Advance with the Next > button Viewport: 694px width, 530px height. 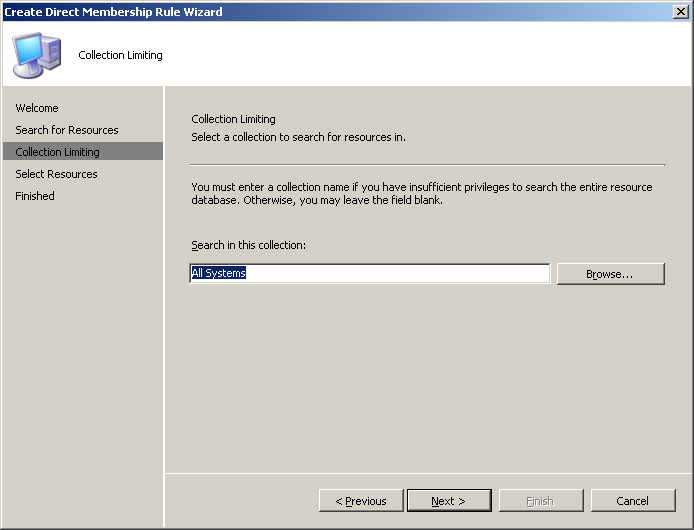[449, 501]
